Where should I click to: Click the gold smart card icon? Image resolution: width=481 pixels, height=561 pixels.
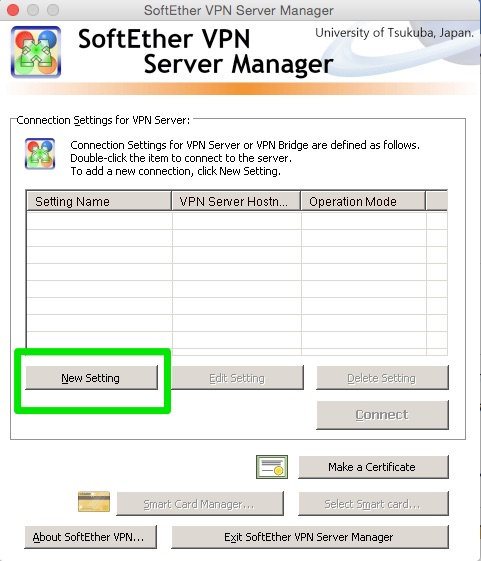(x=94, y=502)
